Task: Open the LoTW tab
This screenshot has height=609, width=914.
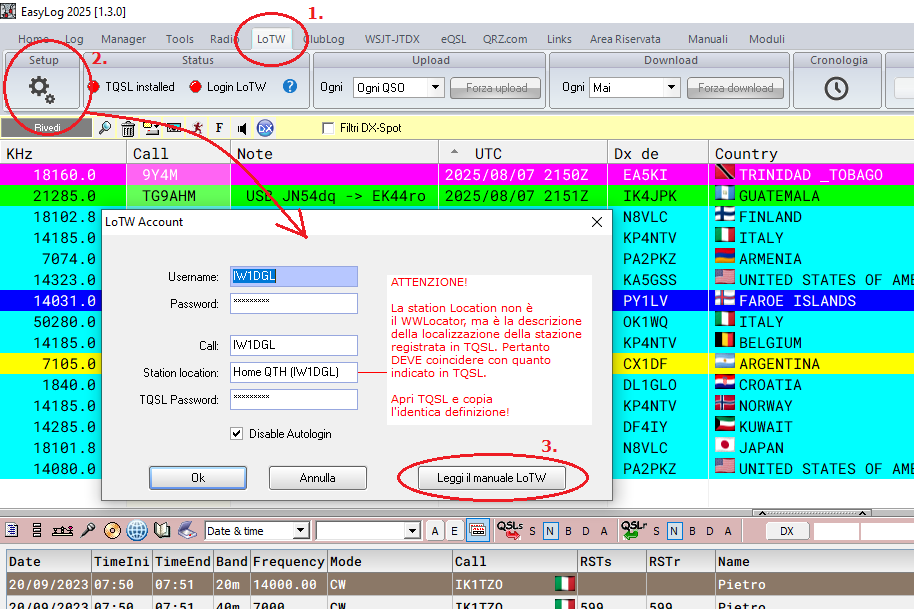Action: coord(271,39)
